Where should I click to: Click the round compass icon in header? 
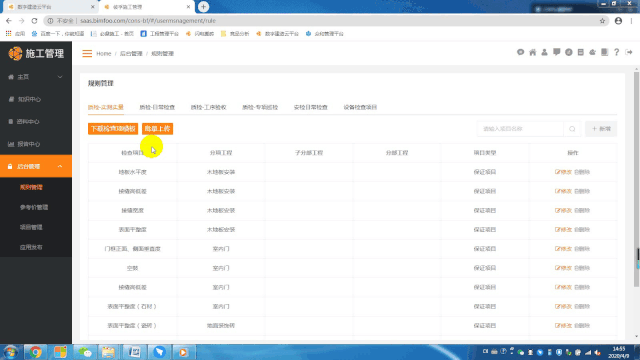[569, 52]
